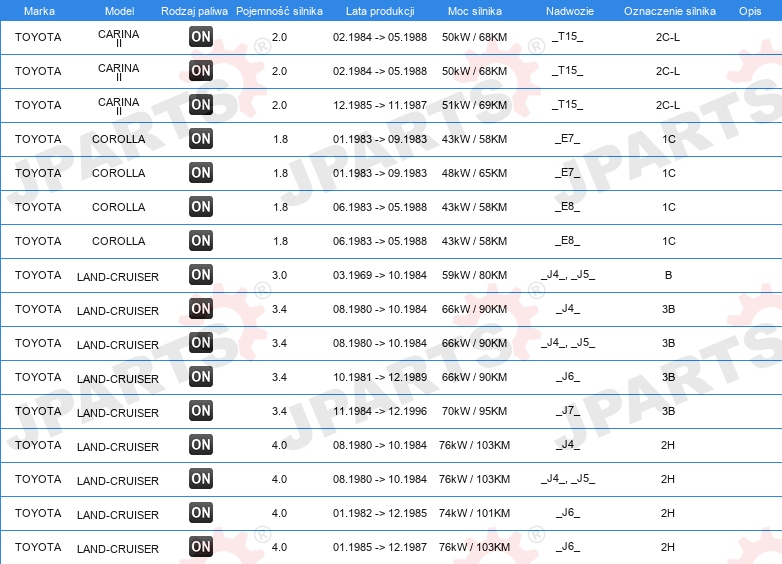
Task: Select the 12.1985 -> 11.1987 production dates cell
Action: (x=380, y=105)
